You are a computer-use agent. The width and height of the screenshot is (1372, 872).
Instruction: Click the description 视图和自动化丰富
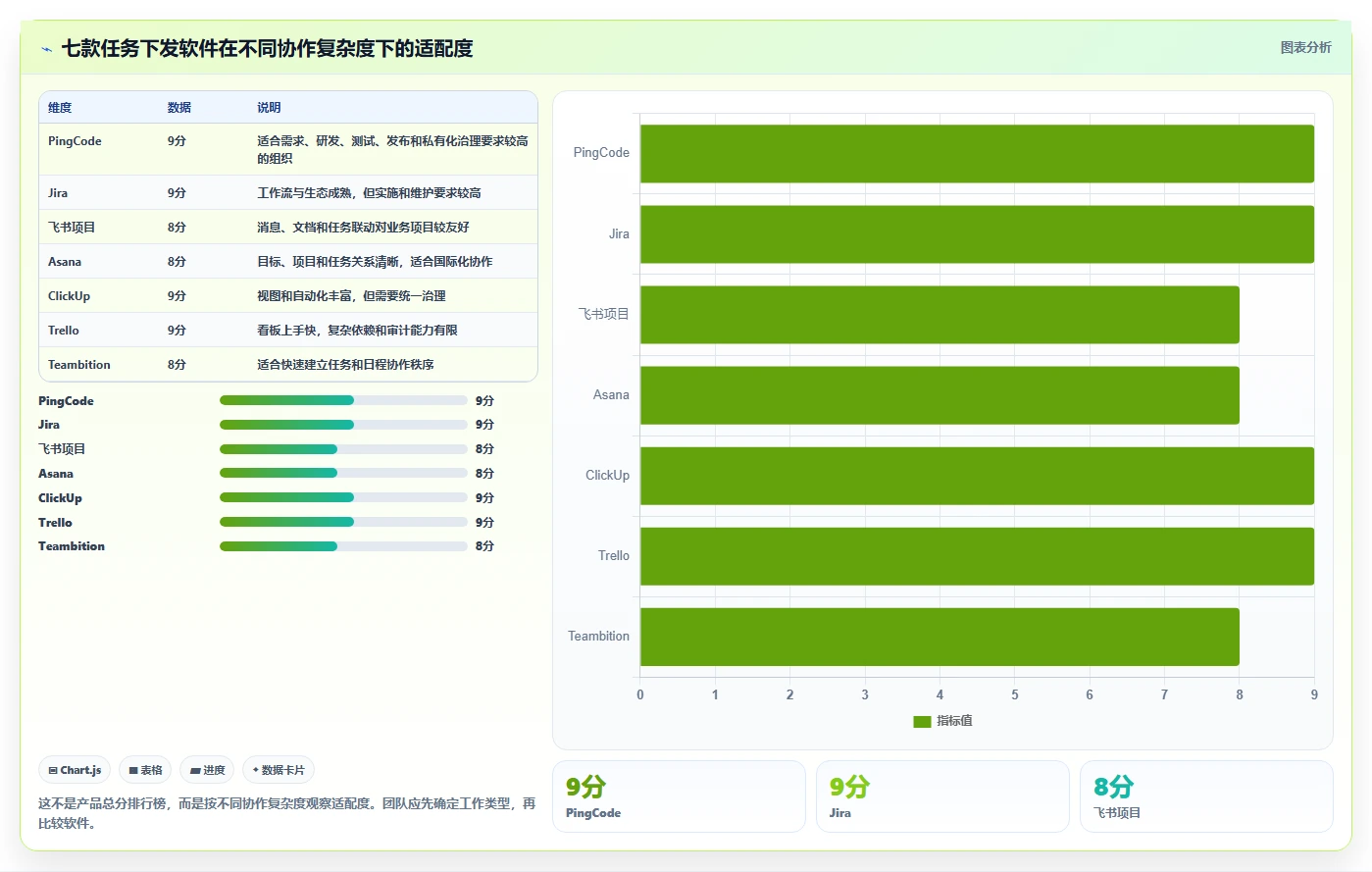(x=351, y=296)
